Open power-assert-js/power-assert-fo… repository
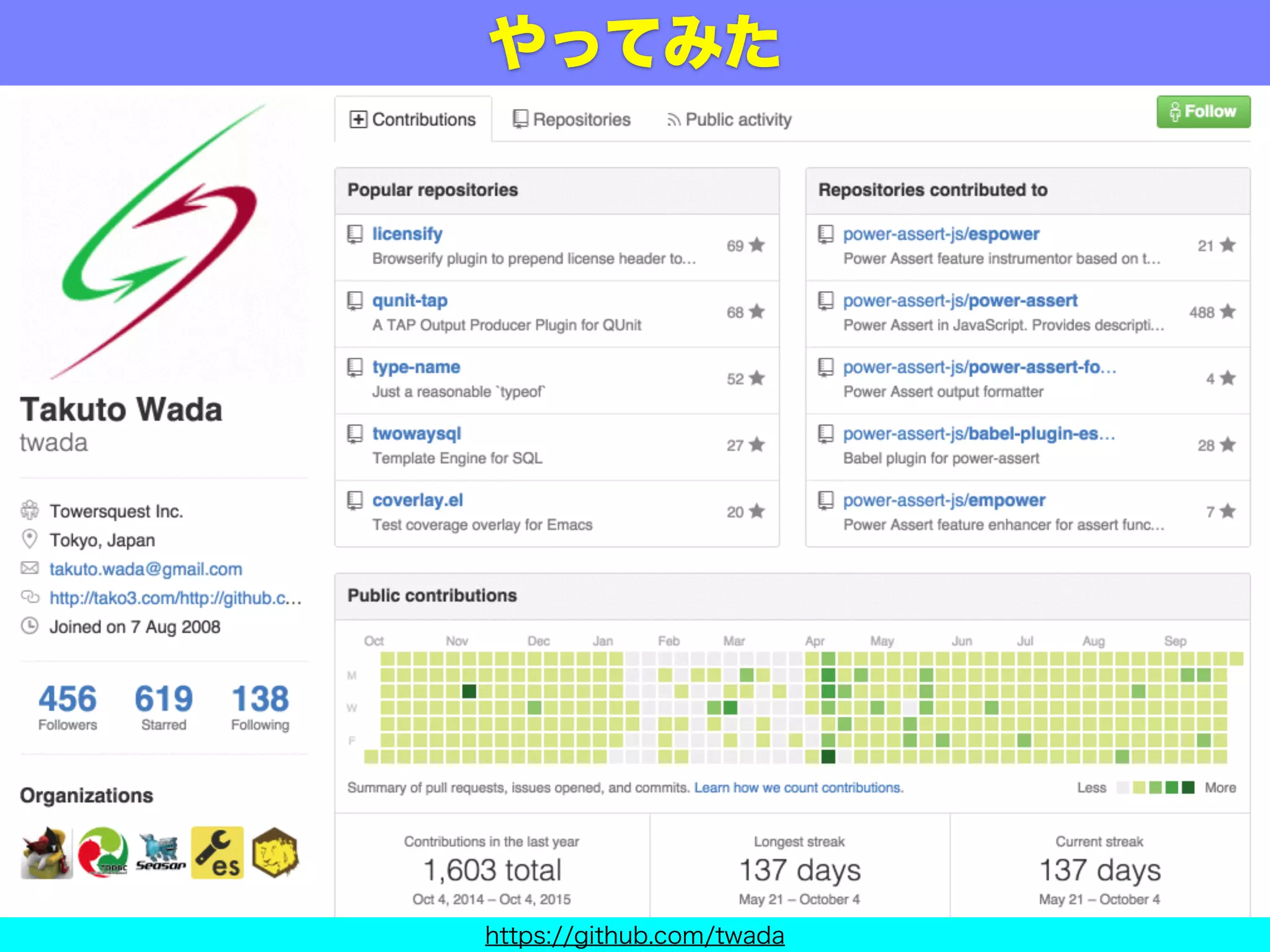 click(x=979, y=367)
